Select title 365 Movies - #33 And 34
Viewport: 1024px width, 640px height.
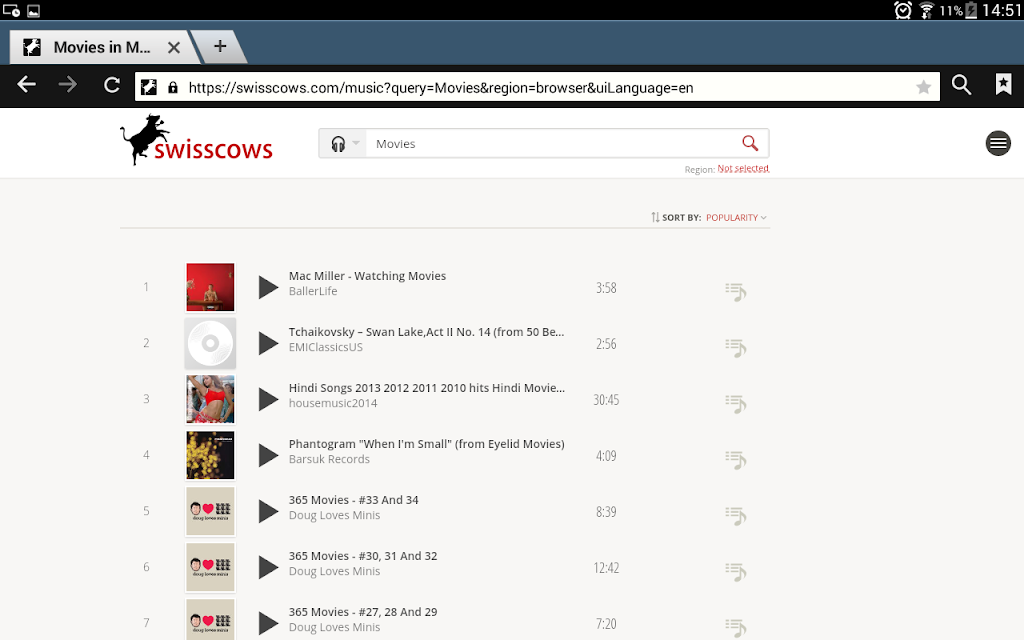(x=353, y=500)
